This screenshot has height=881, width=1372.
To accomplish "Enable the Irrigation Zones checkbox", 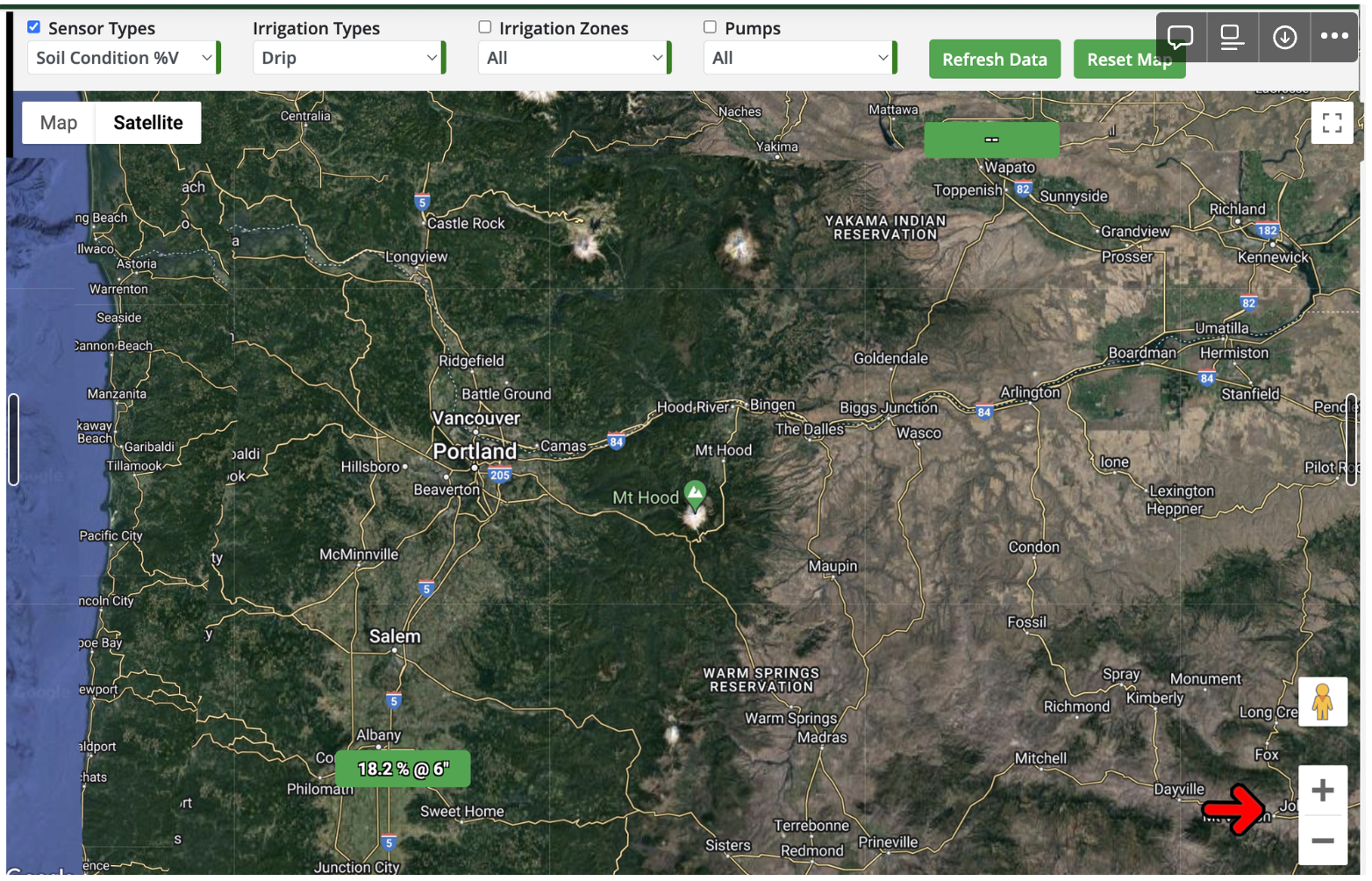I will click(484, 27).
